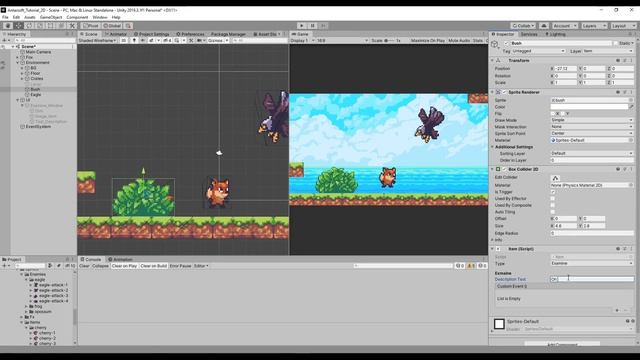Viewport: 640px width, 360px height.
Task: Click the GameObject cube icon in Inspector
Action: 495,45
